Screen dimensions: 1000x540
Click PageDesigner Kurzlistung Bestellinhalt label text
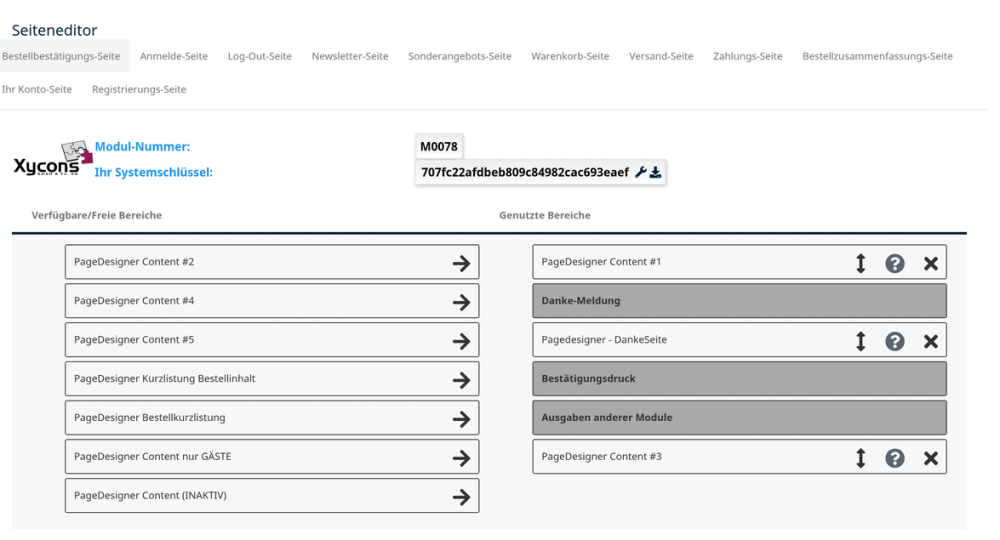[x=165, y=379]
